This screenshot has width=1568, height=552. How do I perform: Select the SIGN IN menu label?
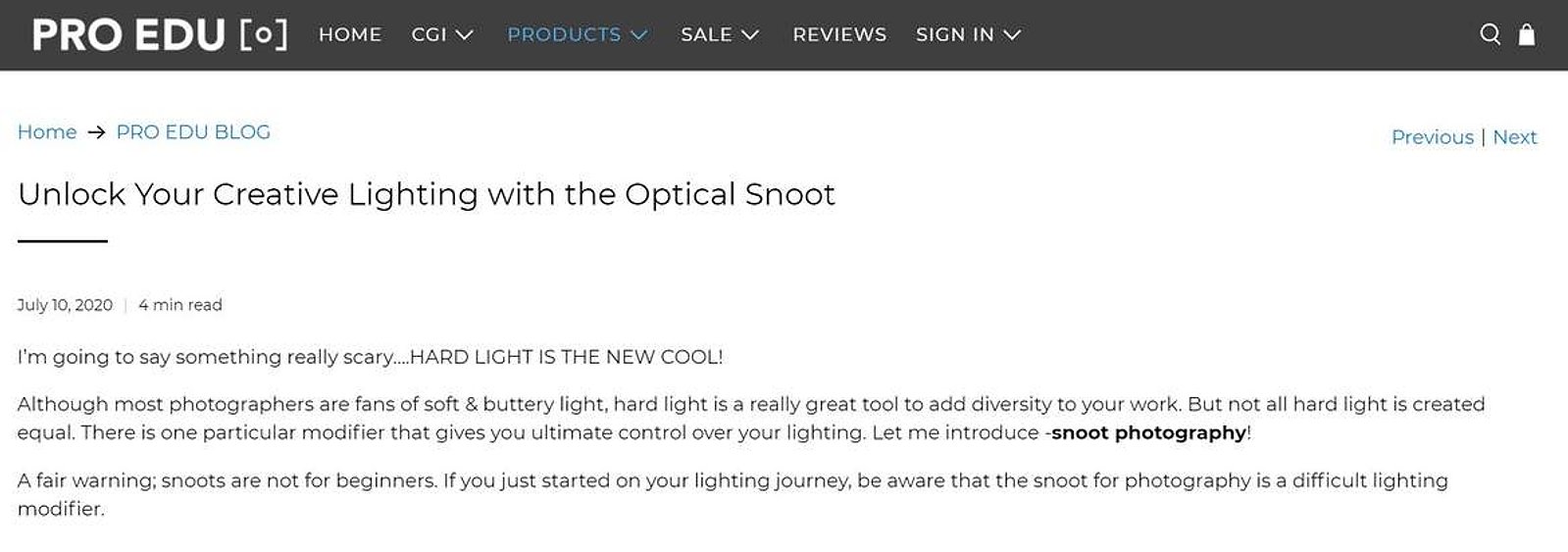tap(955, 34)
